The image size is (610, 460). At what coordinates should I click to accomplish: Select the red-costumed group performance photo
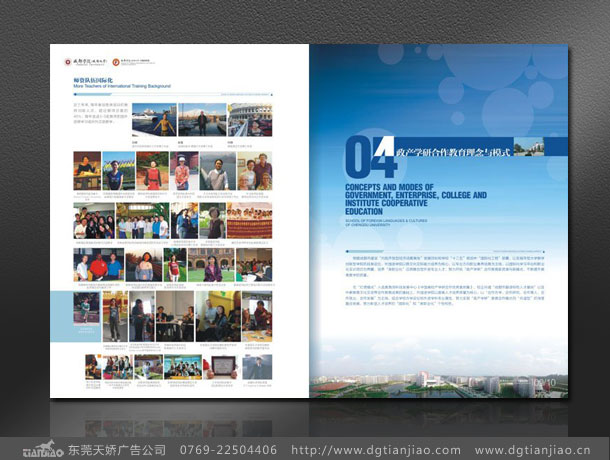pos(249,222)
